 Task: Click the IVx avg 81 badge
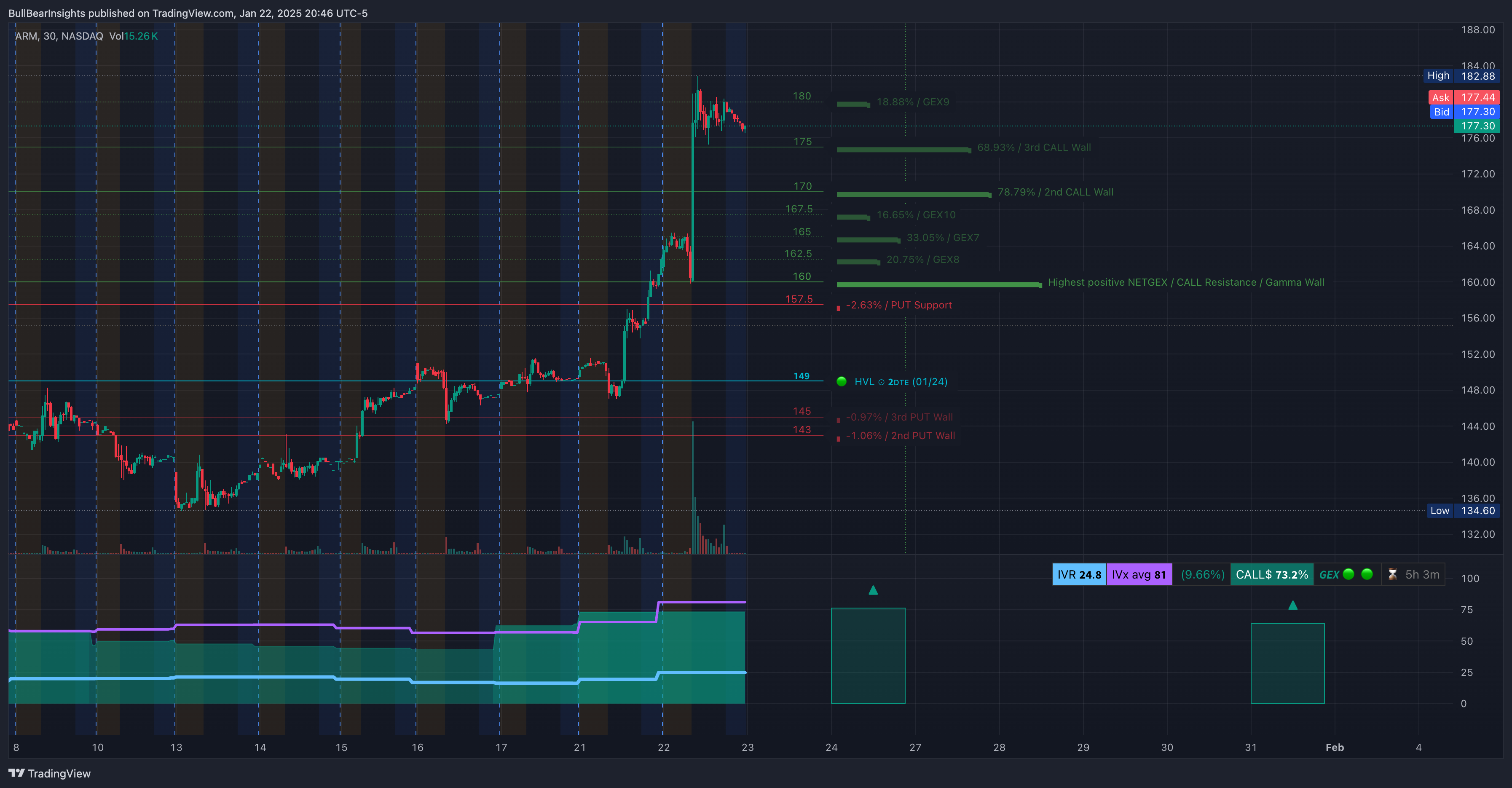pos(1139,574)
